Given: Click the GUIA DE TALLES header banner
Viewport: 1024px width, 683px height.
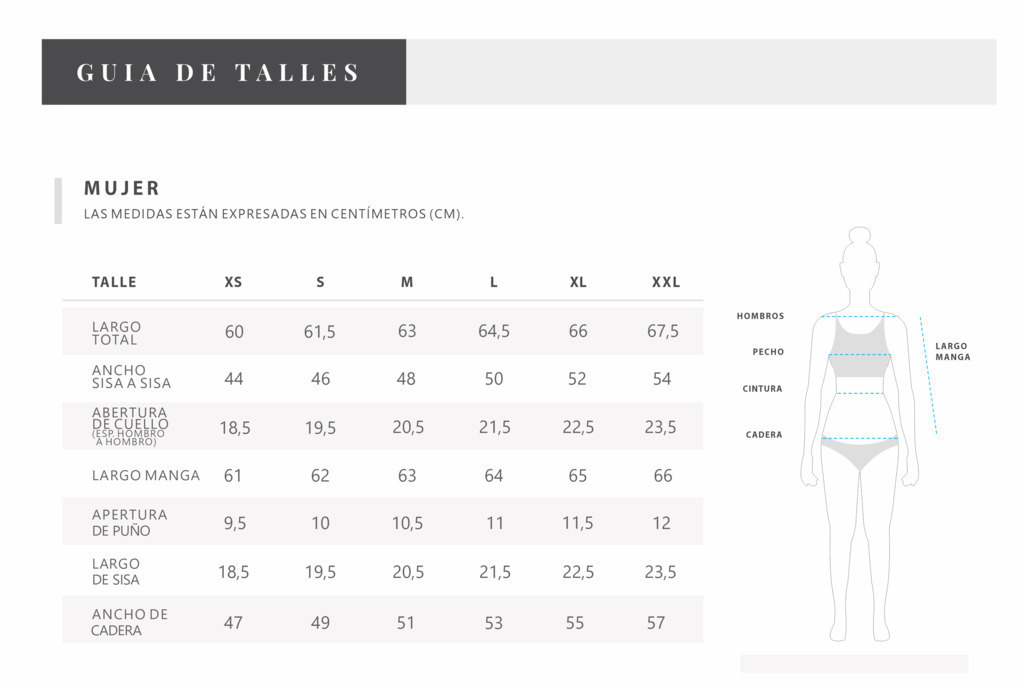Looking at the screenshot, I should 224,72.
